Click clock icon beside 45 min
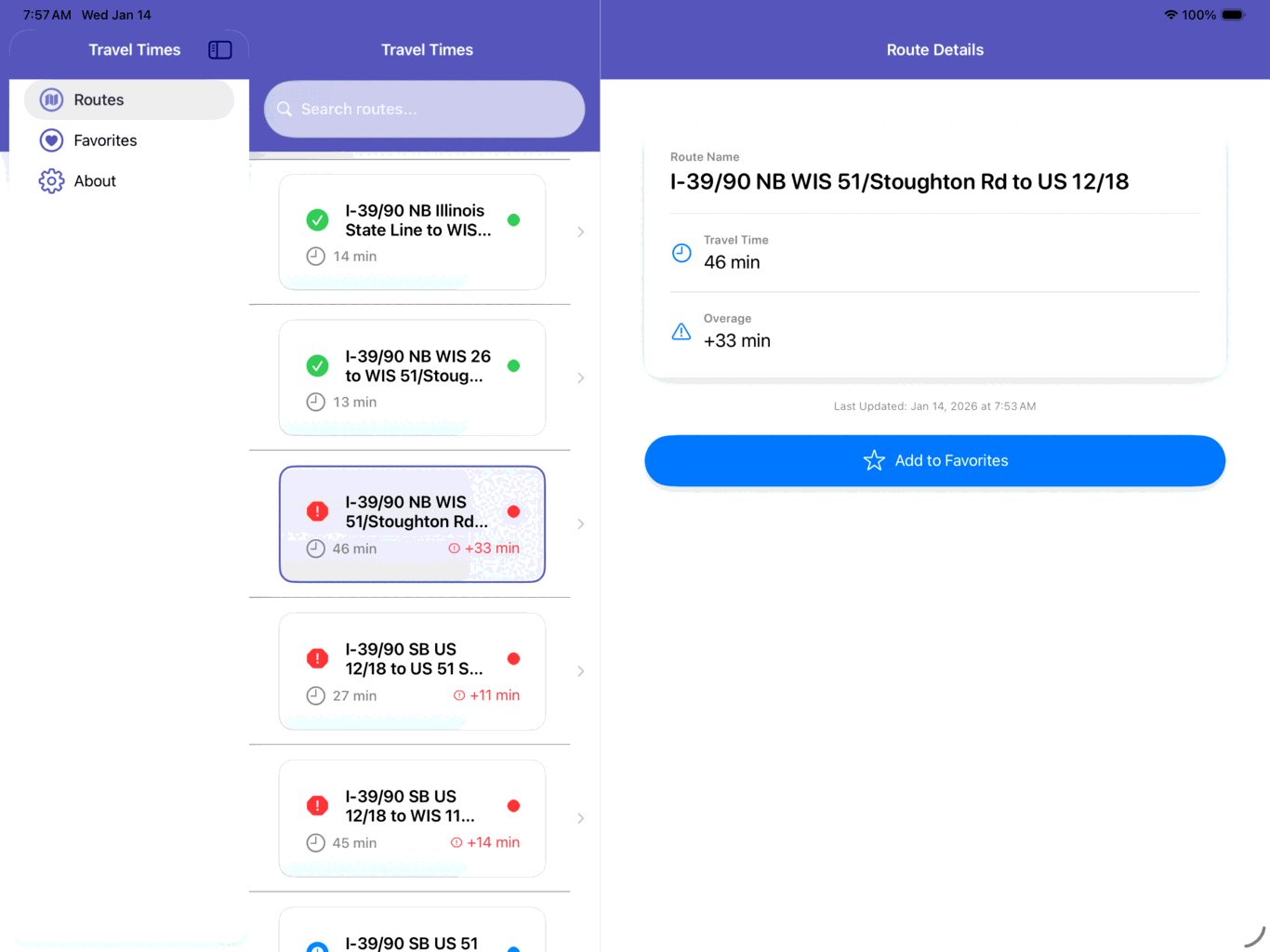Image resolution: width=1270 pixels, height=952 pixels. (x=316, y=843)
